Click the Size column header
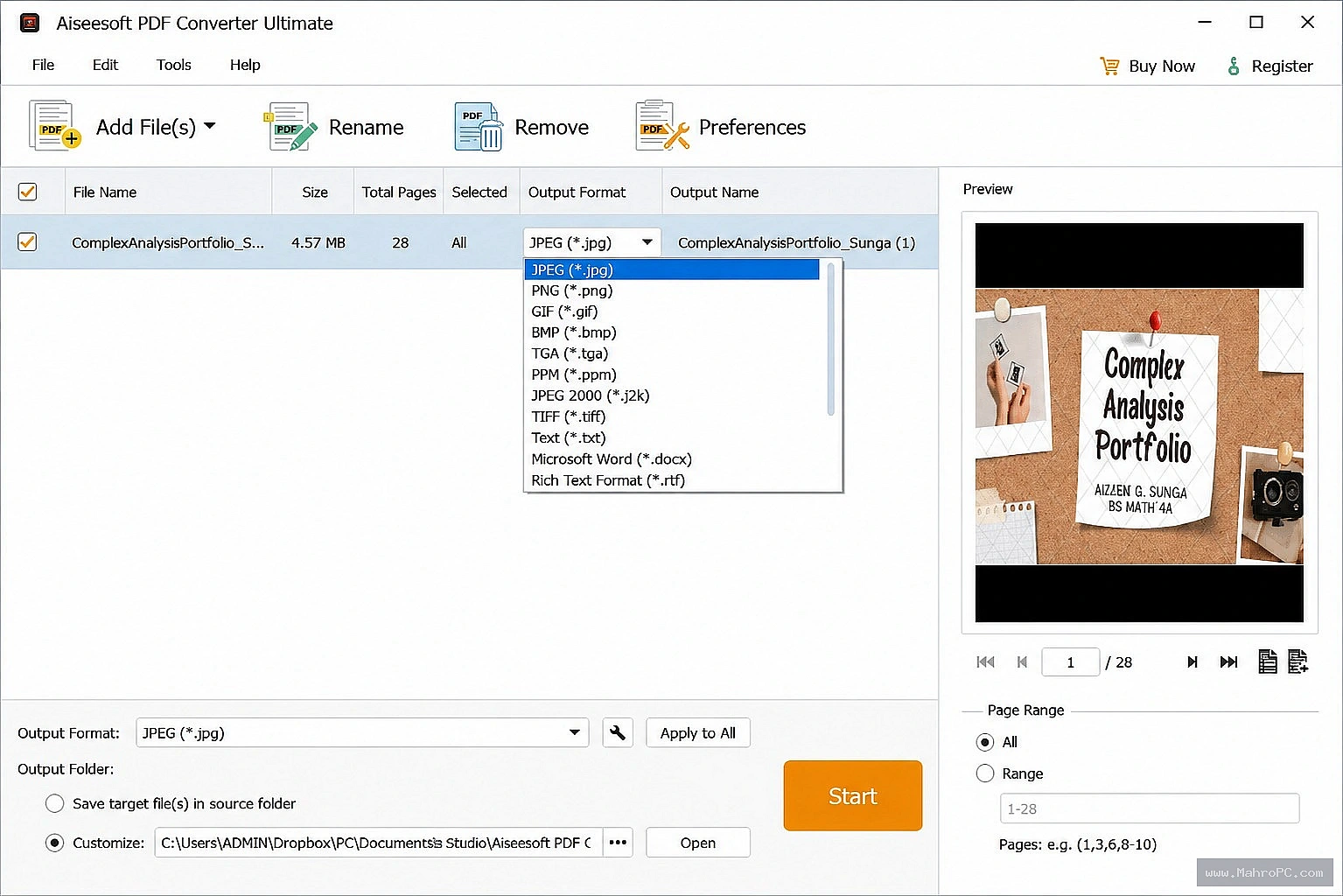This screenshot has width=1343, height=896. pos(315,192)
